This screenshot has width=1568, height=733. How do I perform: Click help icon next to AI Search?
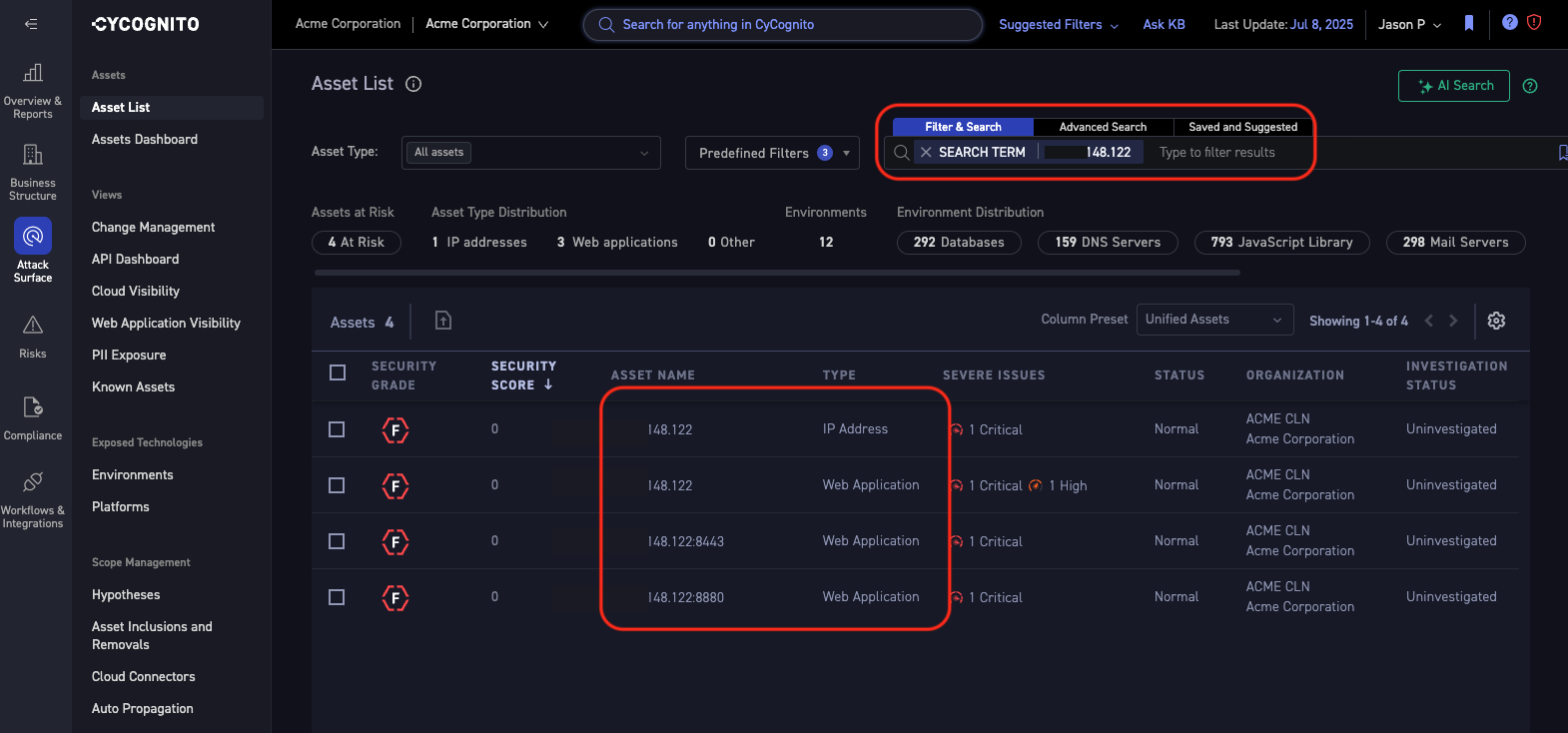coord(1530,86)
